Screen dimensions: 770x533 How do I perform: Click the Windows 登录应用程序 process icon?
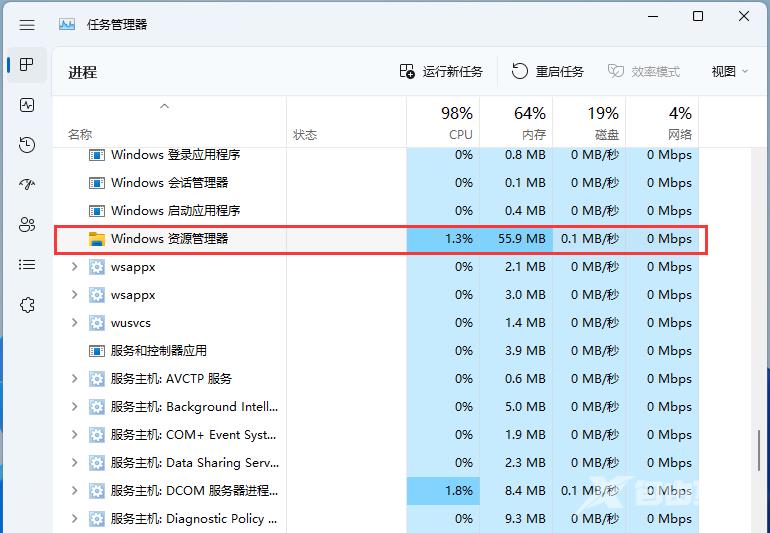(97, 155)
